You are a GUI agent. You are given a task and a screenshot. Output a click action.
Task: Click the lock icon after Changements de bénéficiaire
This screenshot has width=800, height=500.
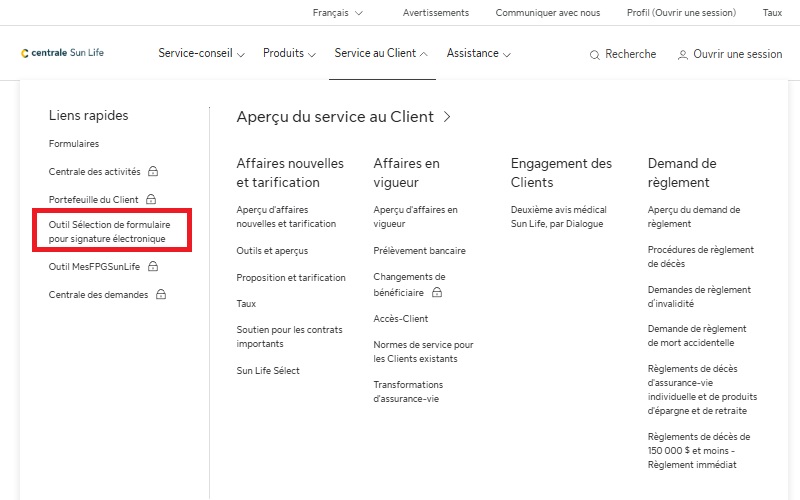tap(437, 293)
